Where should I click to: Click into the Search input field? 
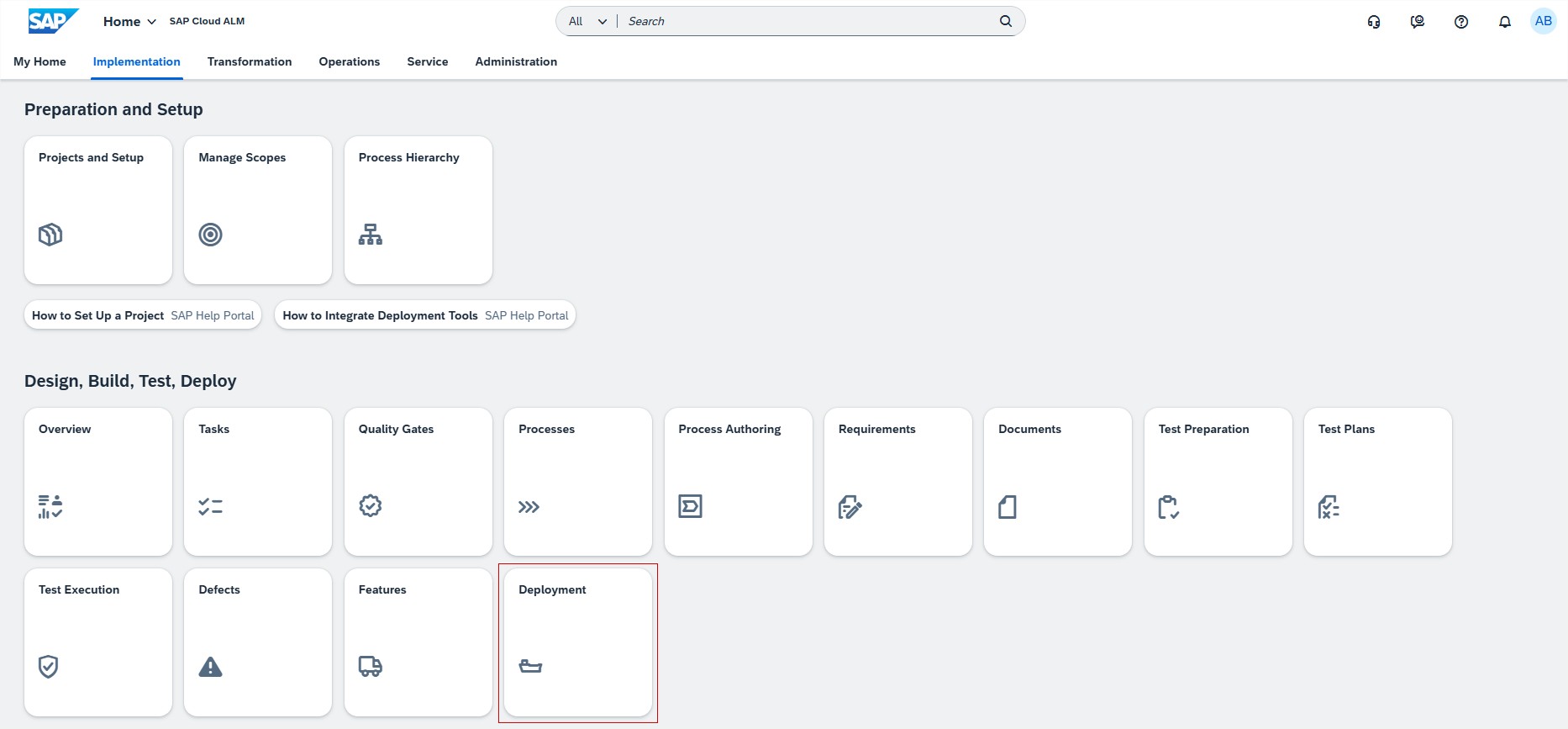[807, 22]
